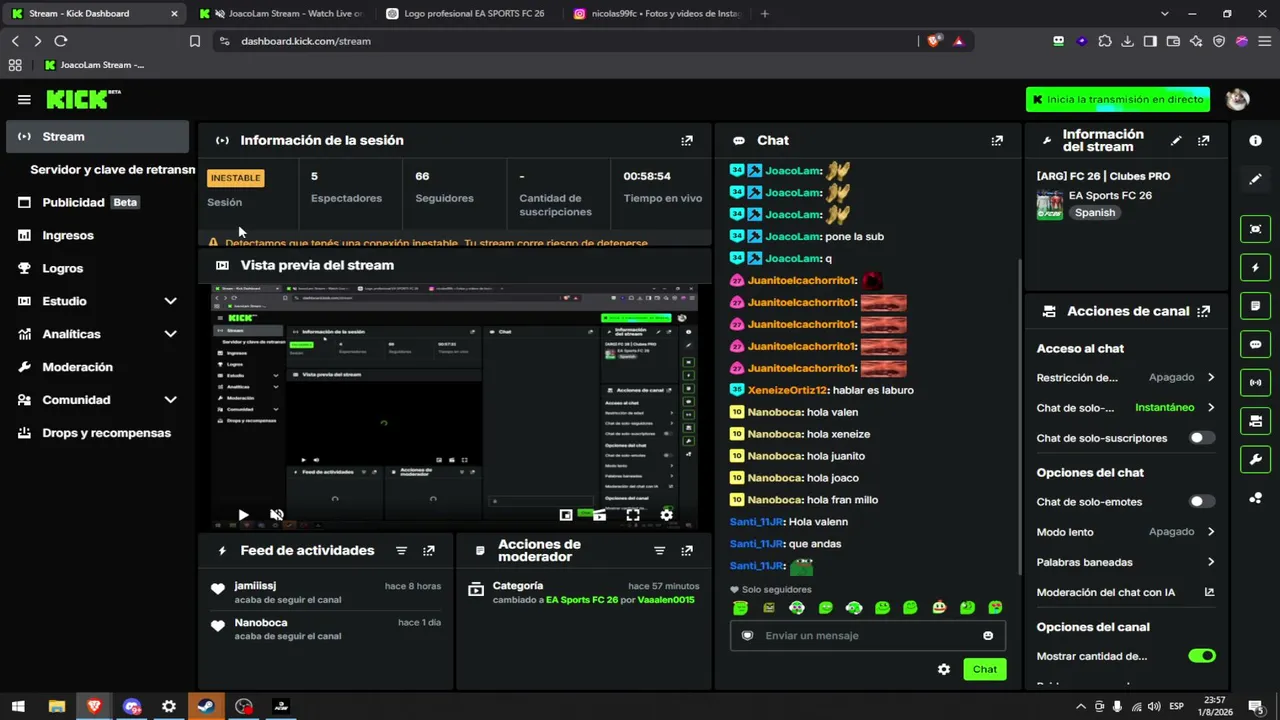Pop out the Feed de actividades panel
Image resolution: width=1280 pixels, height=720 pixels.
click(429, 551)
